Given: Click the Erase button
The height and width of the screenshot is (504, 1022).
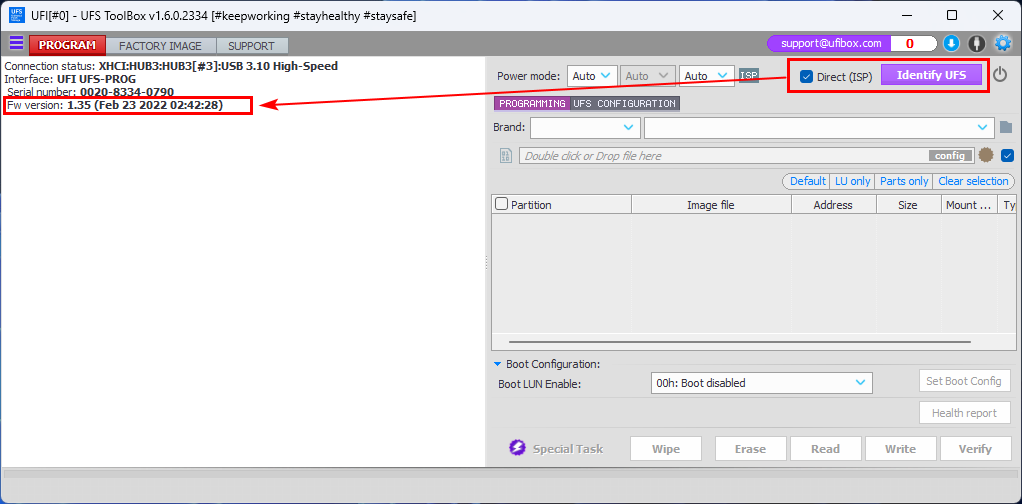Looking at the screenshot, I should click(750, 449).
